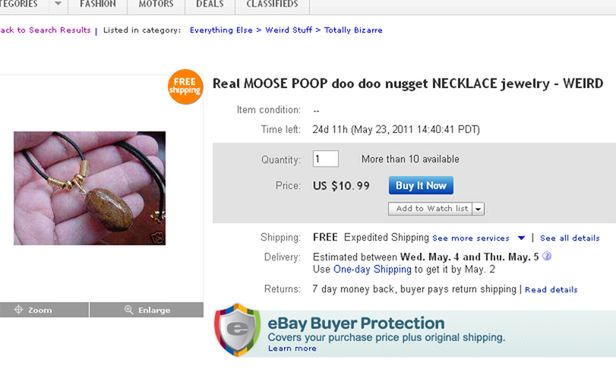Click the delivery estimate help question icon
Image resolution: width=616 pixels, height=385 pixels.
pos(547,256)
